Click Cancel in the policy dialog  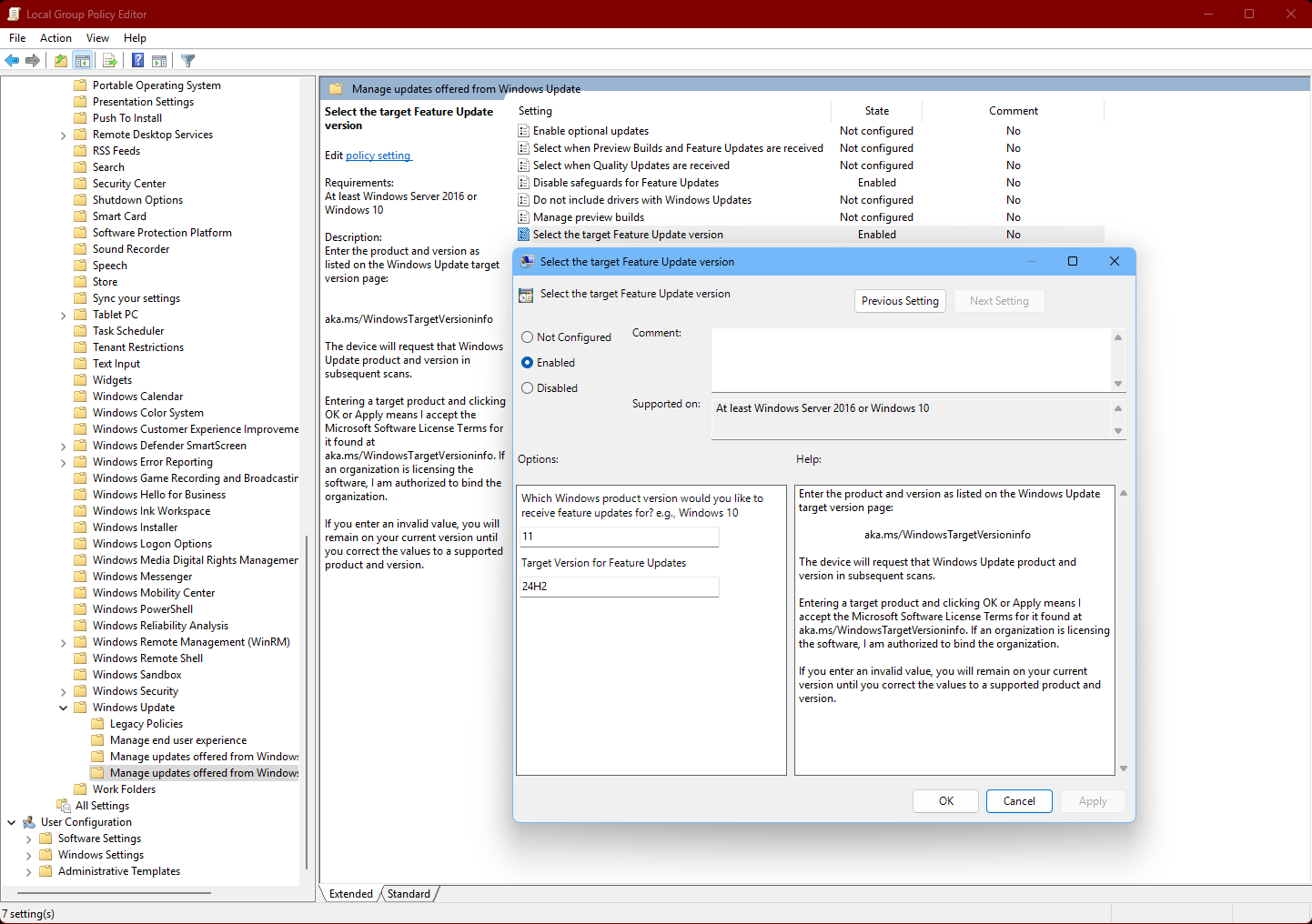1019,801
